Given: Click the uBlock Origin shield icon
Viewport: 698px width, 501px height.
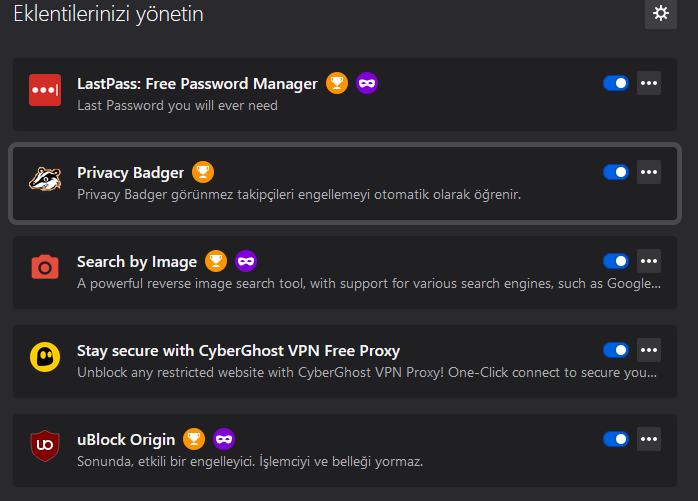Looking at the screenshot, I should [x=45, y=447].
